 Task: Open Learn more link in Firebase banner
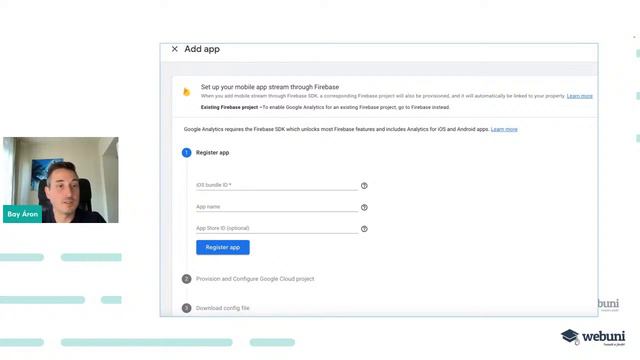coord(579,96)
